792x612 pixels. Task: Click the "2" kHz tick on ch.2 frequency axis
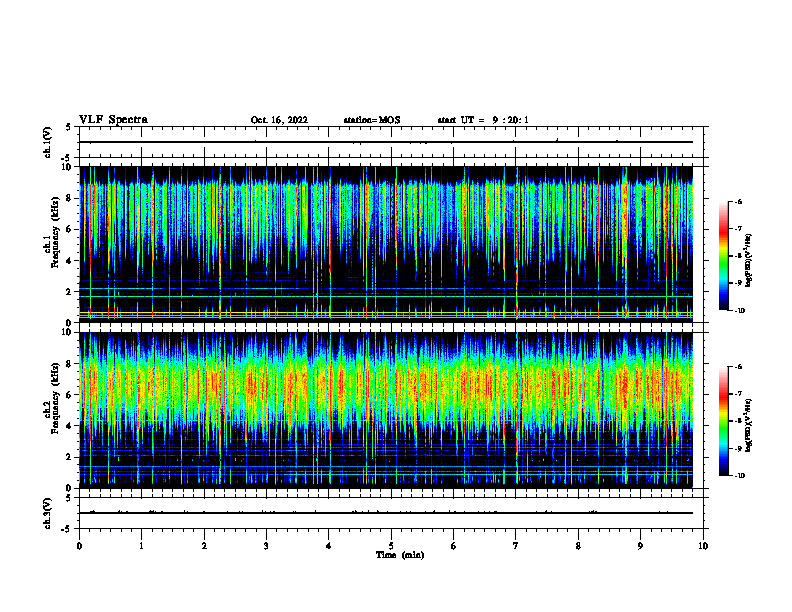[71, 457]
